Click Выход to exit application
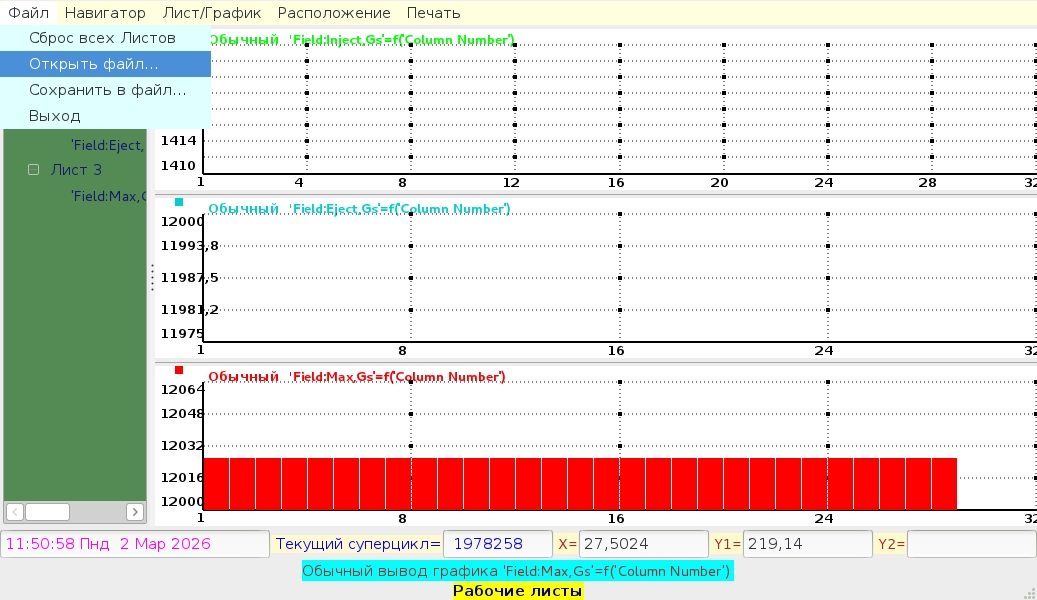The image size is (1037, 600). point(55,116)
